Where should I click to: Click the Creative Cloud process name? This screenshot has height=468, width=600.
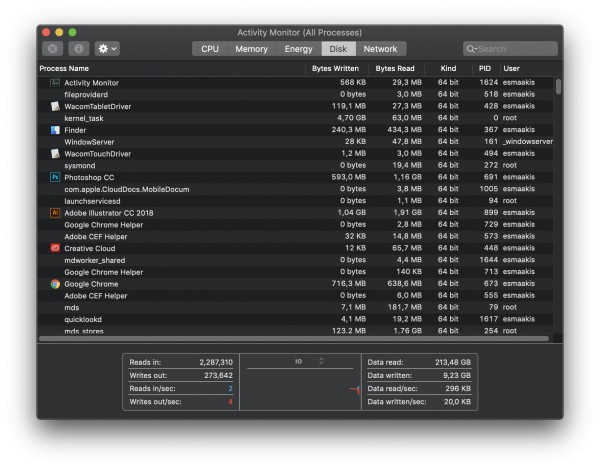(x=90, y=248)
